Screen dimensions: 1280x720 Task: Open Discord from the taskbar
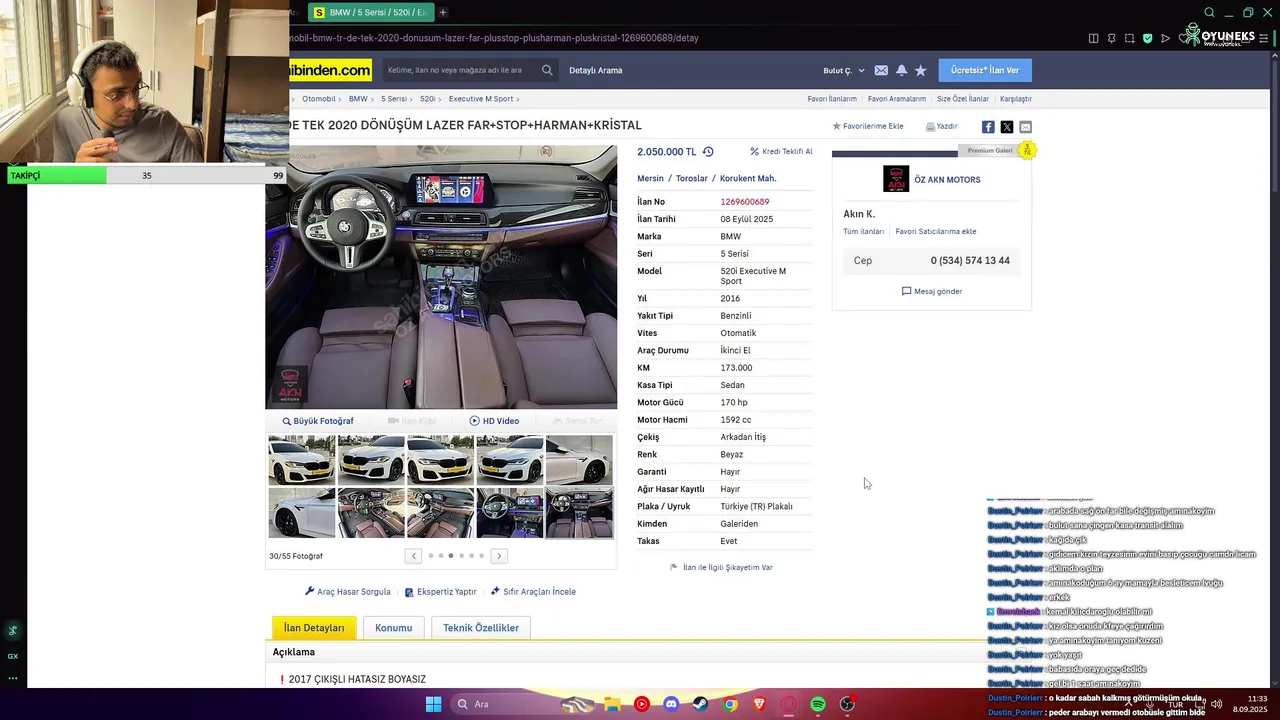[671, 704]
